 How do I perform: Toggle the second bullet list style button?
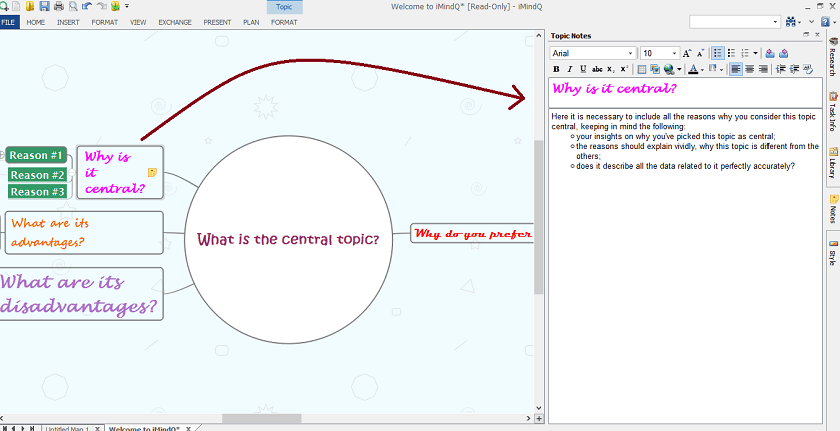pyautogui.click(x=732, y=53)
